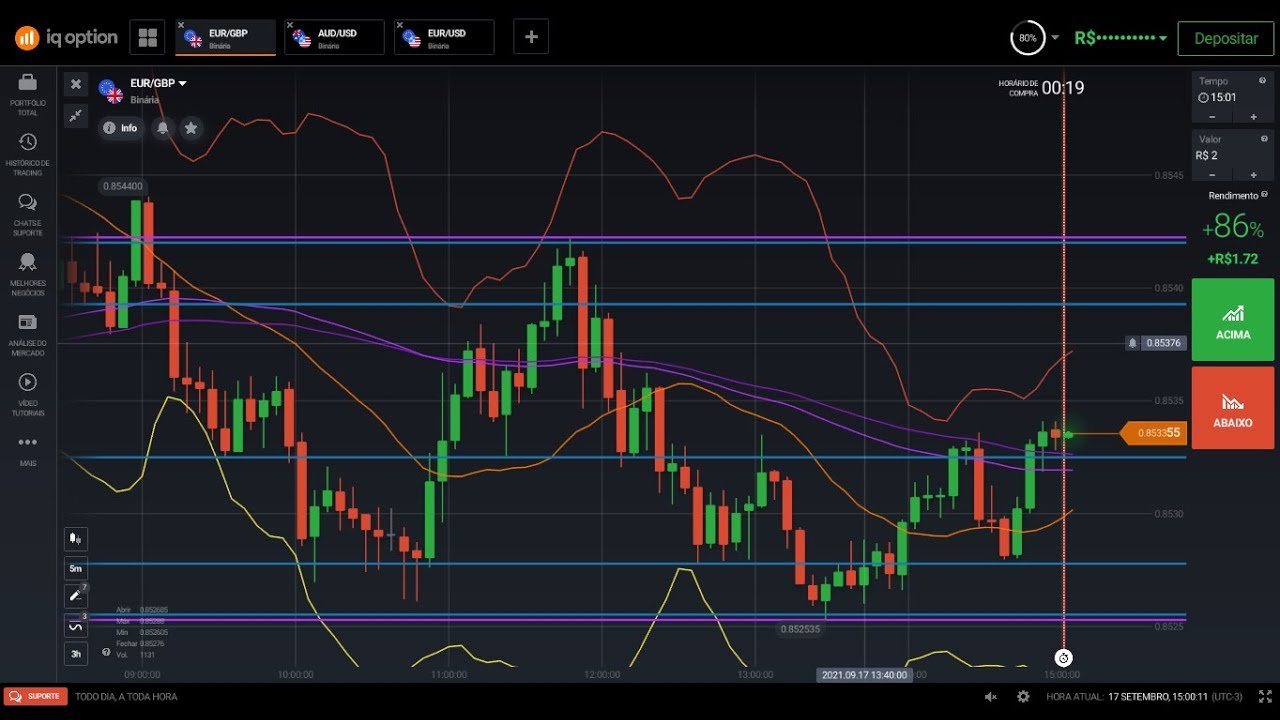Open the 5m timeframe selector
Image resolution: width=1280 pixels, height=720 pixels.
pos(75,567)
